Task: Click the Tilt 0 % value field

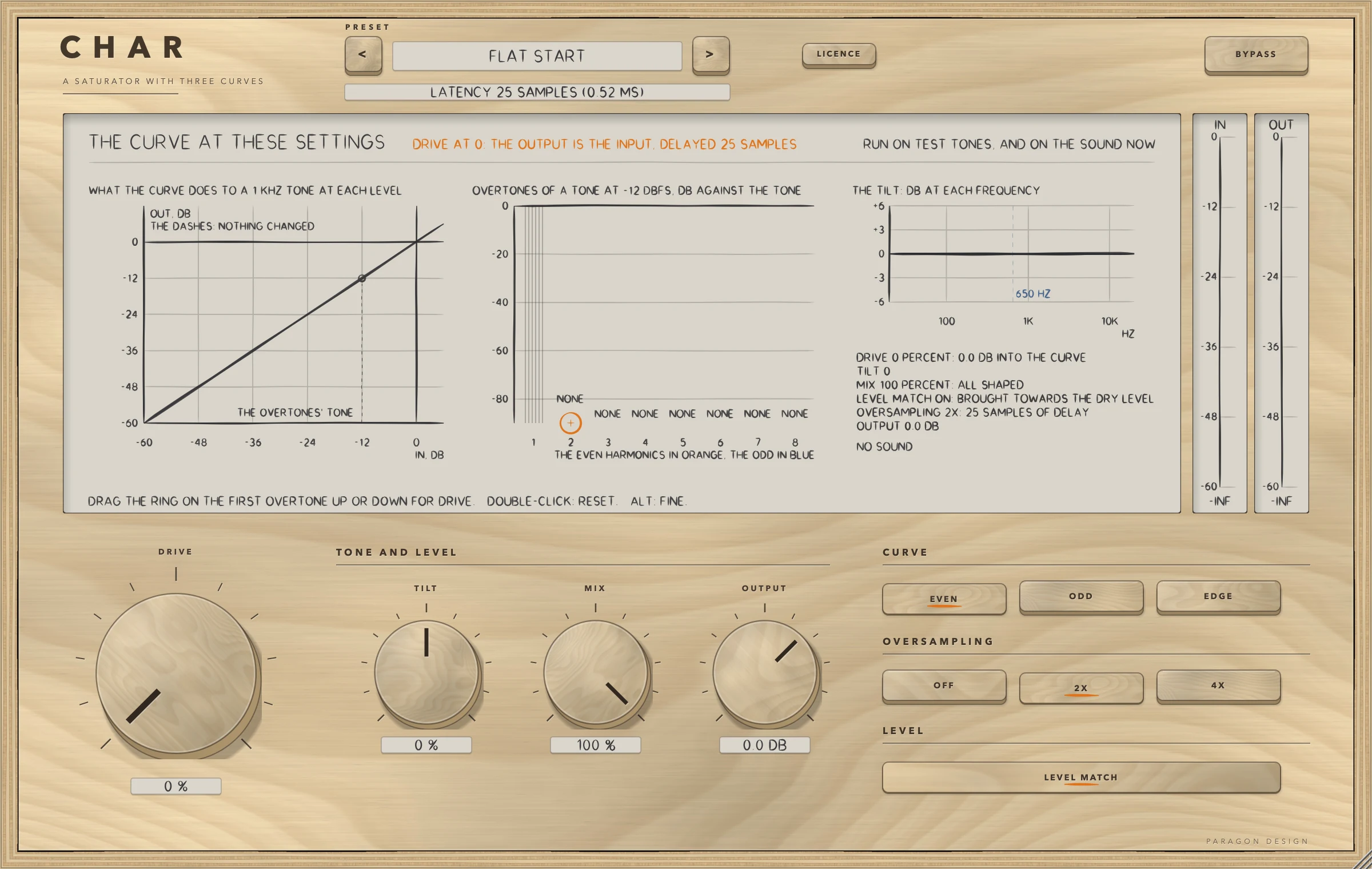Action: tap(426, 745)
